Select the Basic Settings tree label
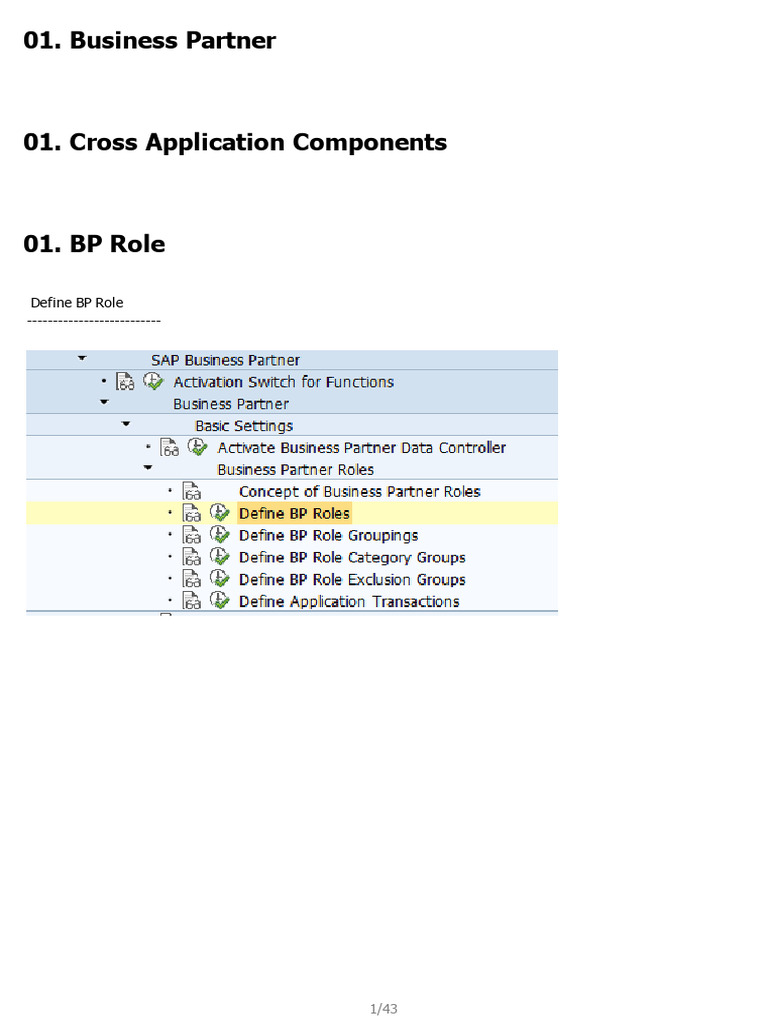Screen dimensions: 768x1024 pos(244,426)
